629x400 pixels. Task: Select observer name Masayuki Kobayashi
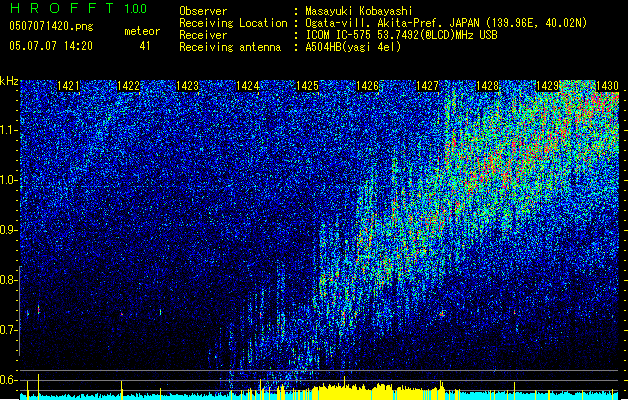click(359, 11)
